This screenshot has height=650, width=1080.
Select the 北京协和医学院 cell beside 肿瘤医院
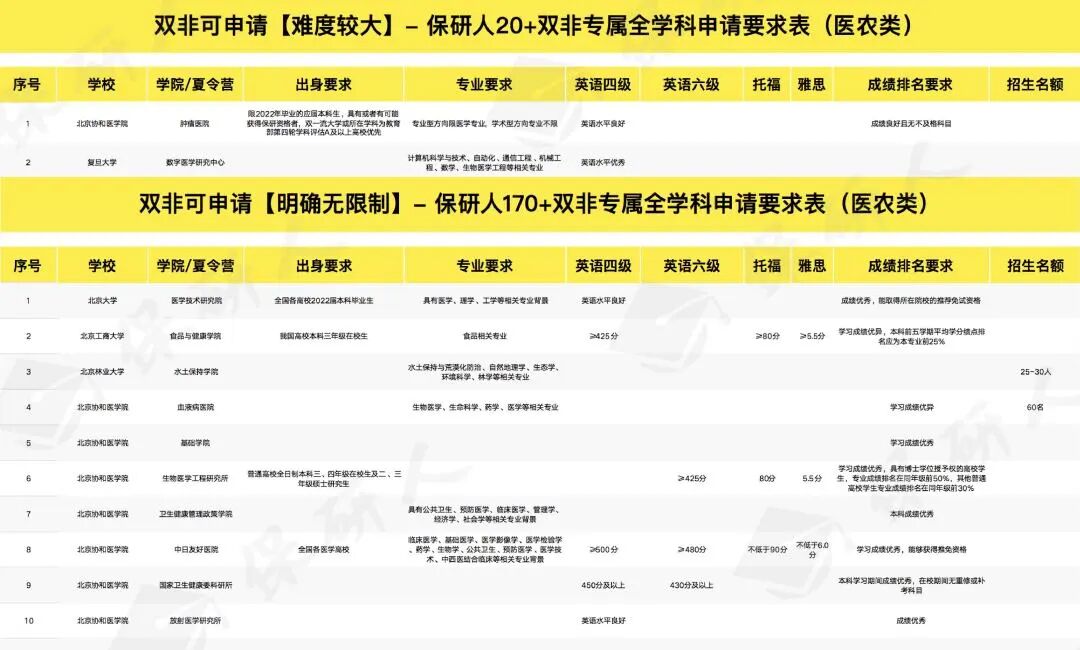[102, 124]
